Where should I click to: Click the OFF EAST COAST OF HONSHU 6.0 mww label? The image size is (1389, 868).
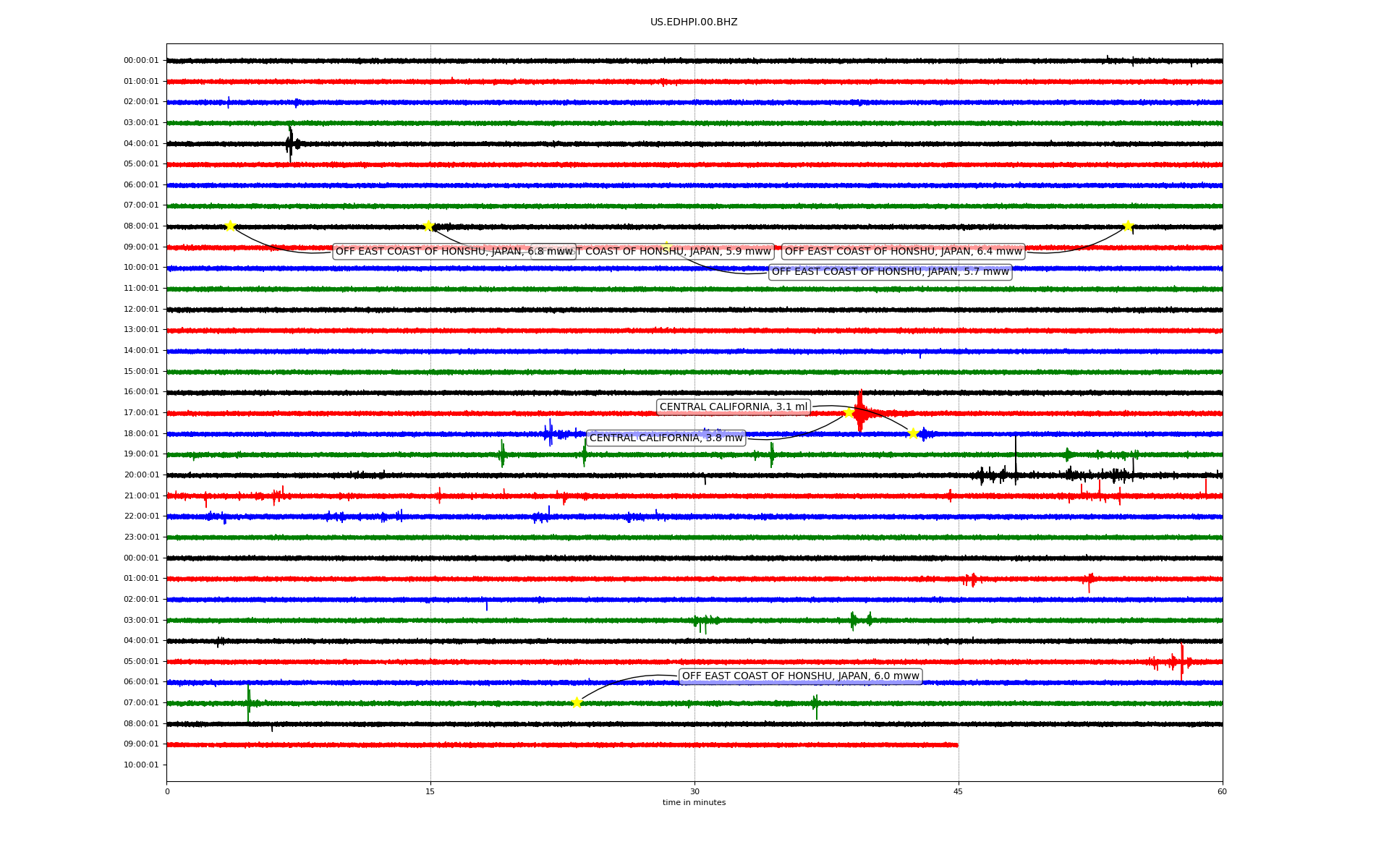click(800, 676)
